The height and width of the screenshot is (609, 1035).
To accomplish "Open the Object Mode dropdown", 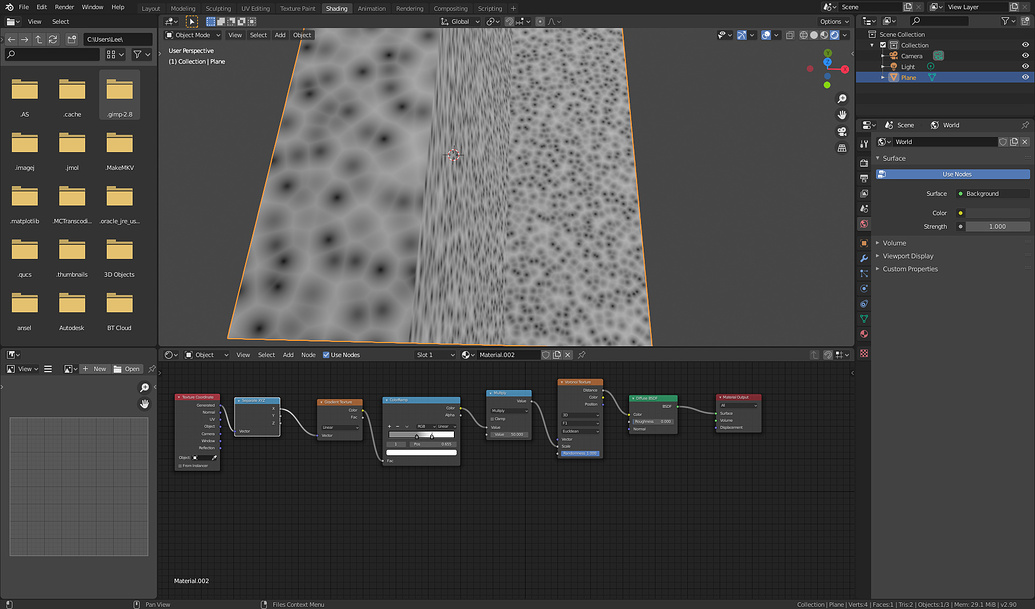I will click(x=193, y=35).
